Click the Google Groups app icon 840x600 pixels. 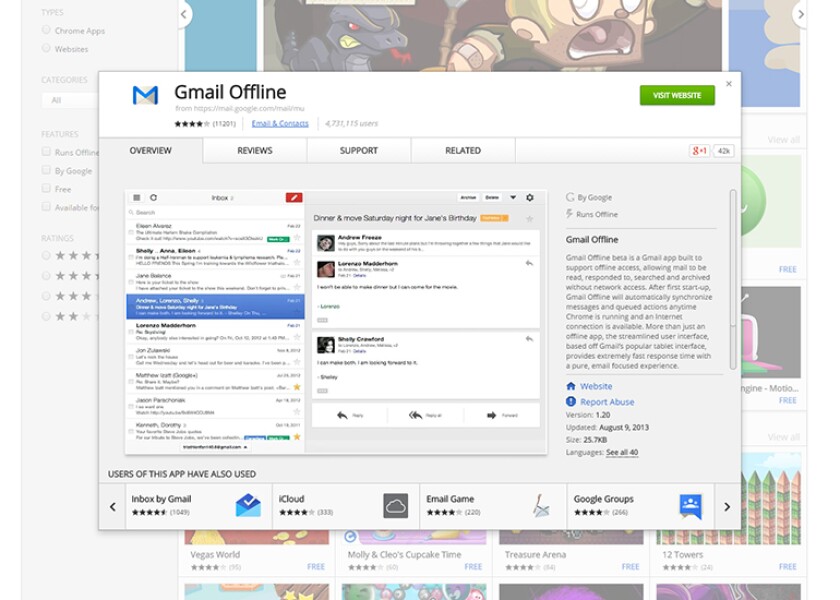[691, 506]
